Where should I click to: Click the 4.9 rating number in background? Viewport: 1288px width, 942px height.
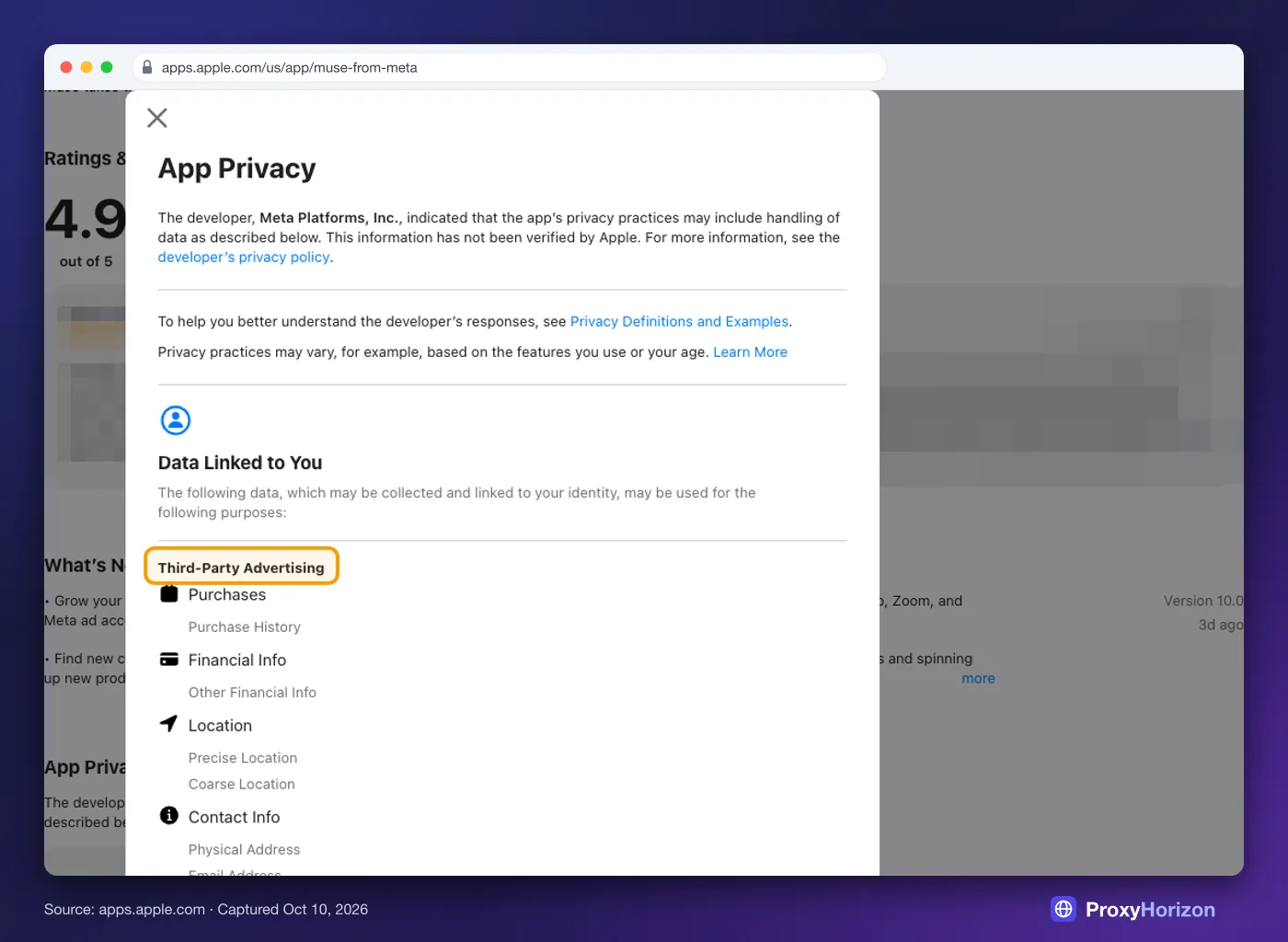click(x=86, y=219)
